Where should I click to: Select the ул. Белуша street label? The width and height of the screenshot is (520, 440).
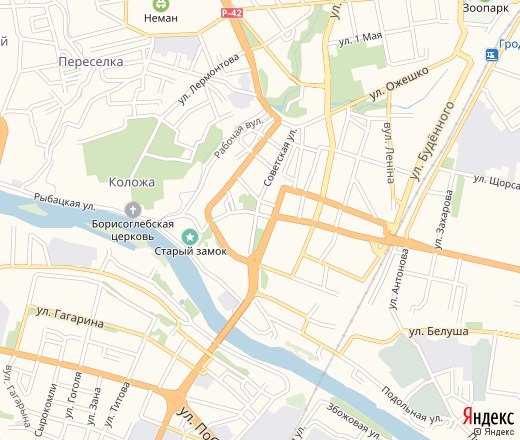point(439,332)
